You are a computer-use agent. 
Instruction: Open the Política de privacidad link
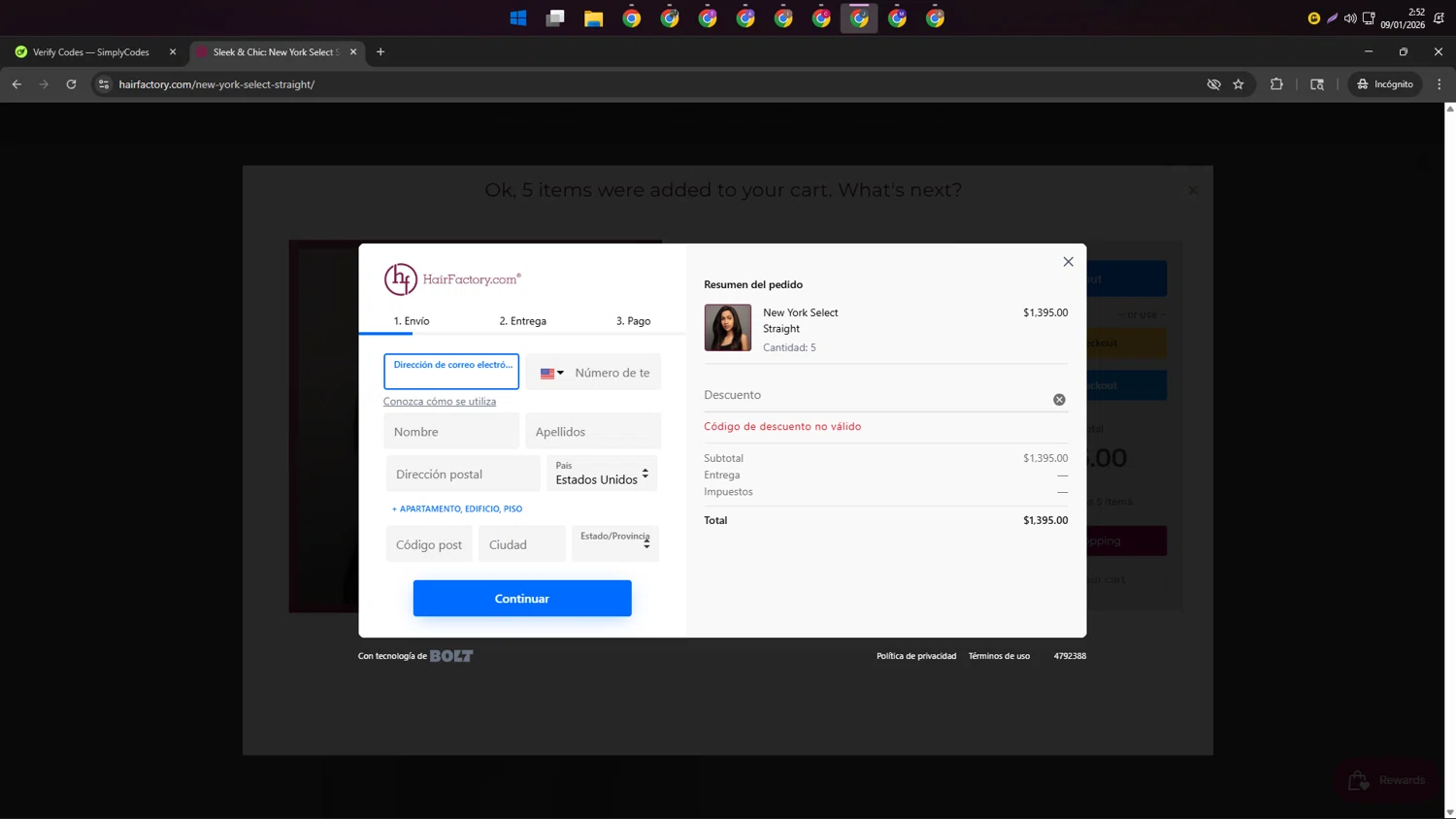click(916, 656)
